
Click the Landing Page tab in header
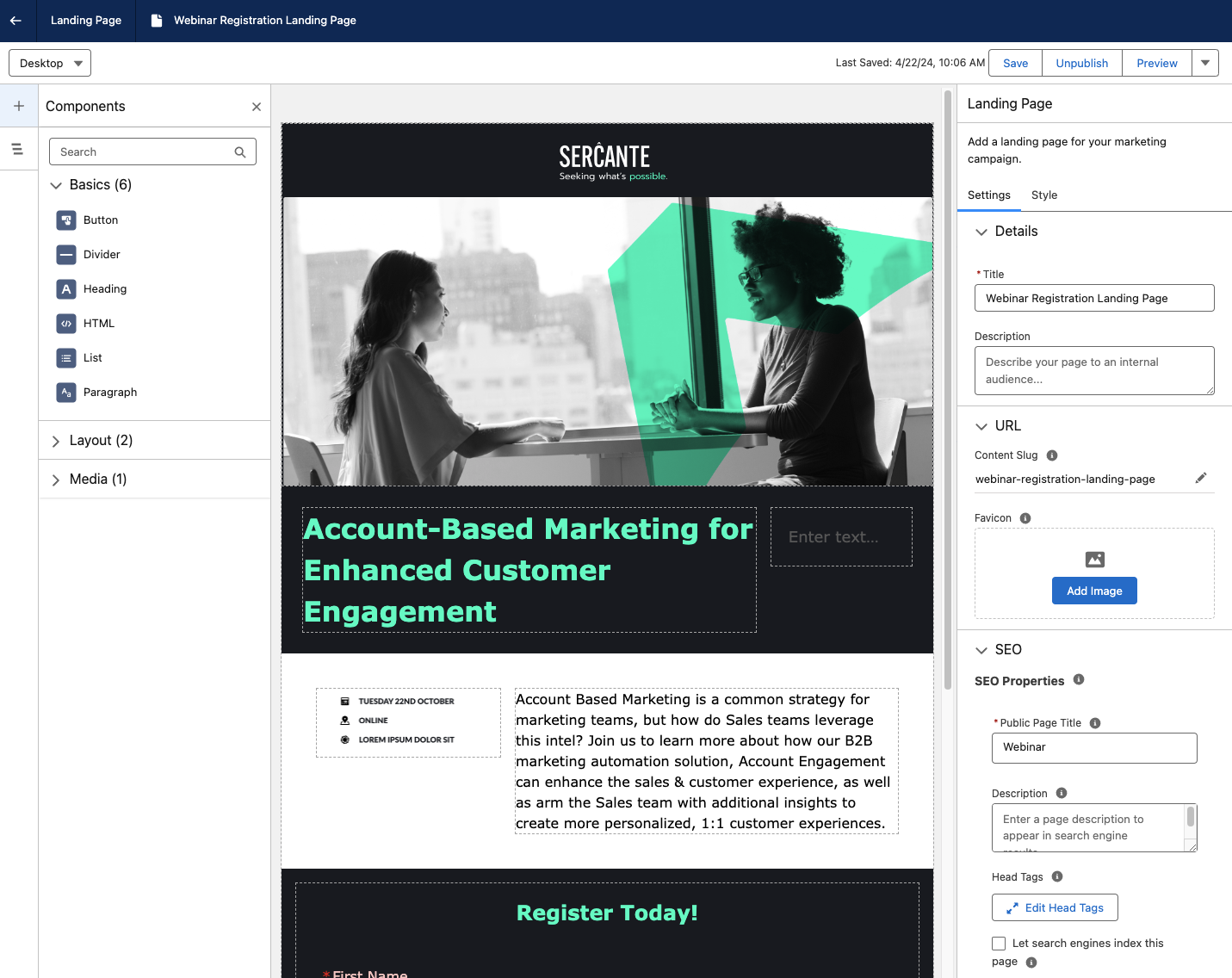86,21
